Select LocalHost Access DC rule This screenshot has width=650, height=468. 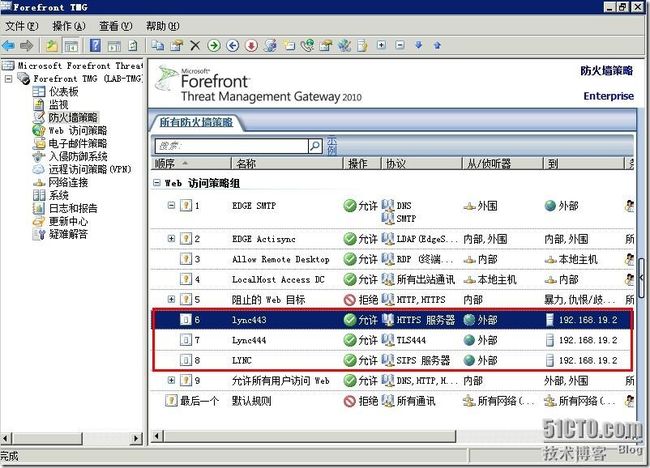point(278,280)
